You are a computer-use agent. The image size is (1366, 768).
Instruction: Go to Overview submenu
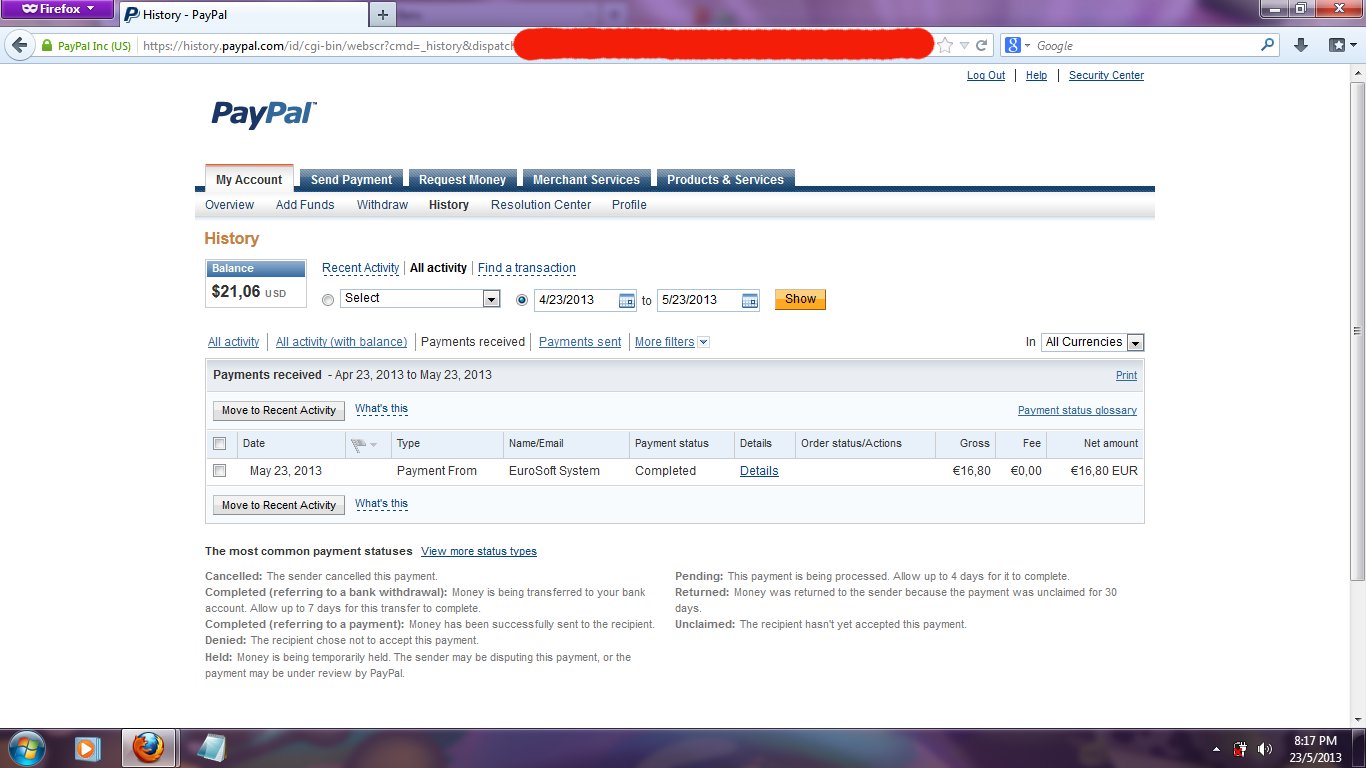pyautogui.click(x=229, y=205)
